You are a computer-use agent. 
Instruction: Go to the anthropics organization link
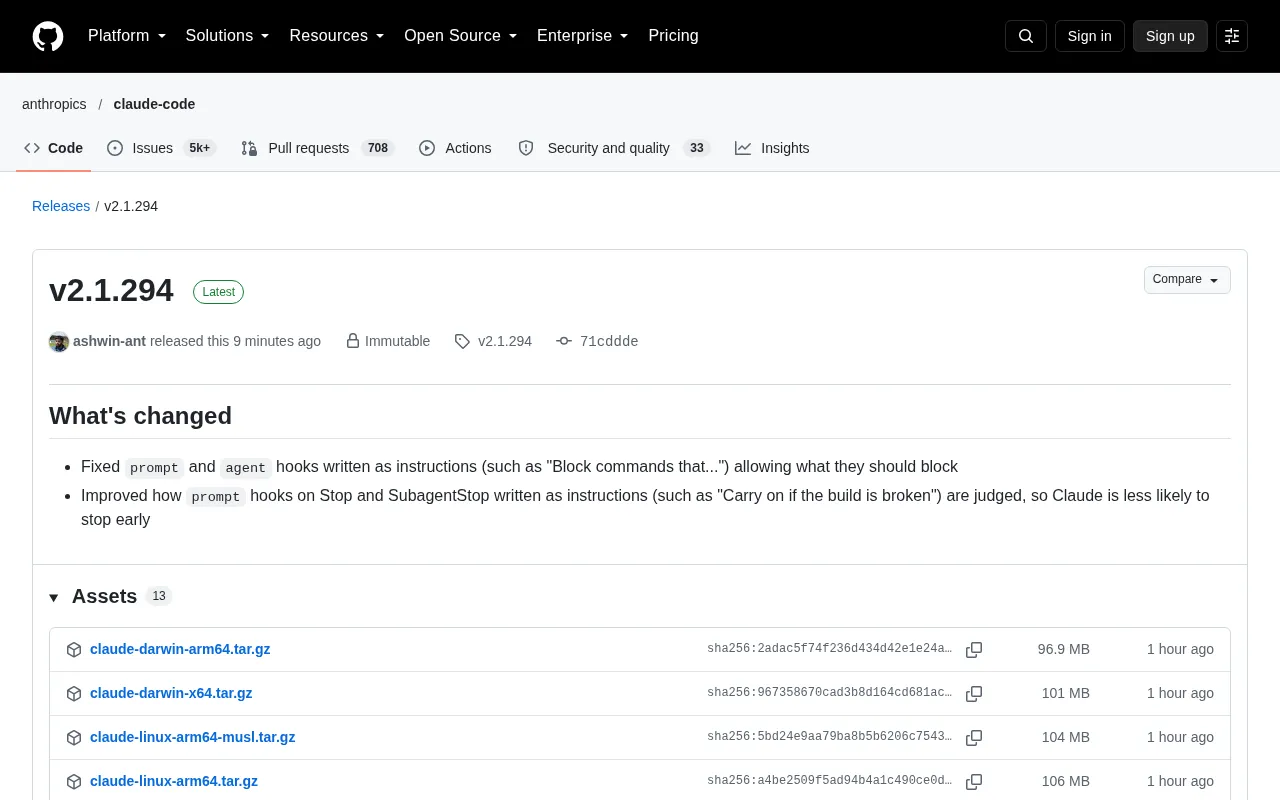(x=54, y=104)
